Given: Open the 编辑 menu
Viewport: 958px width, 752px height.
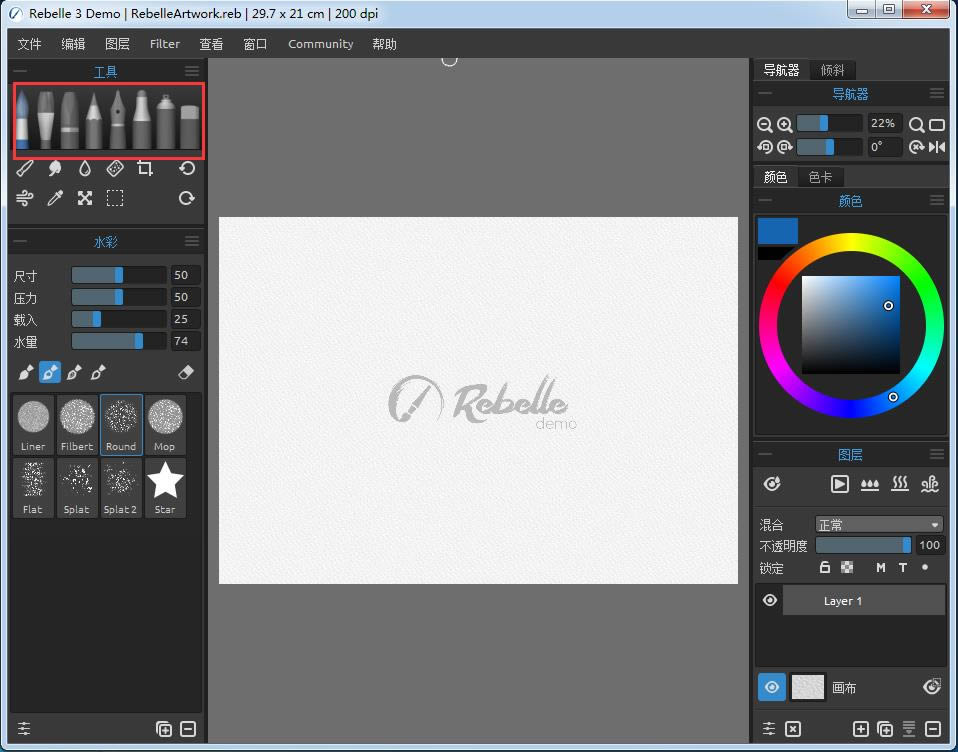Looking at the screenshot, I should pos(73,44).
